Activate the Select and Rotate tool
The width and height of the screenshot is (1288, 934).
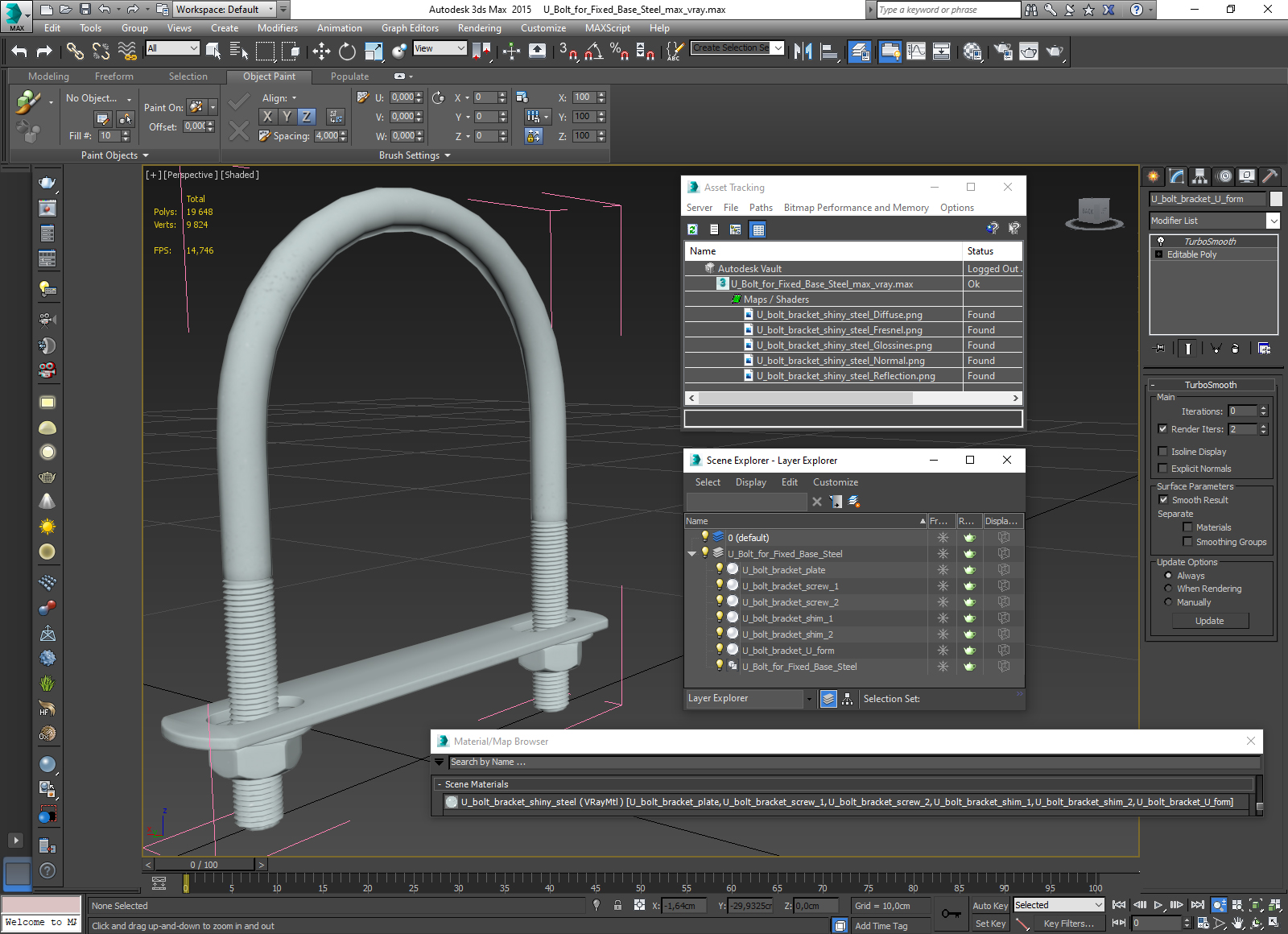tap(347, 52)
